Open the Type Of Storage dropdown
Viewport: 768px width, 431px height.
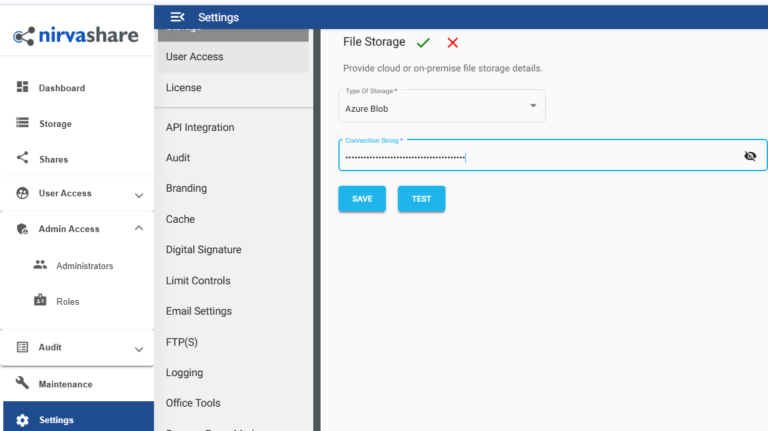[442, 106]
